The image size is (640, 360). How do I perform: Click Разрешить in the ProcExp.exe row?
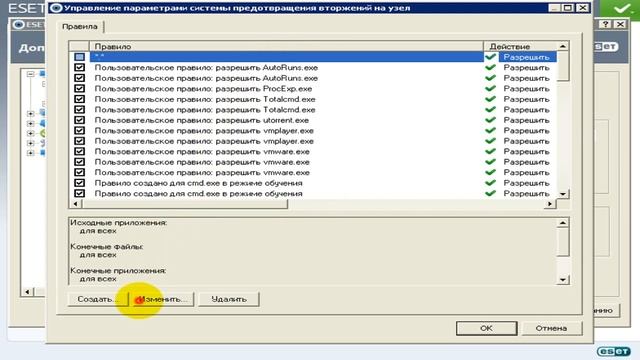[526, 89]
